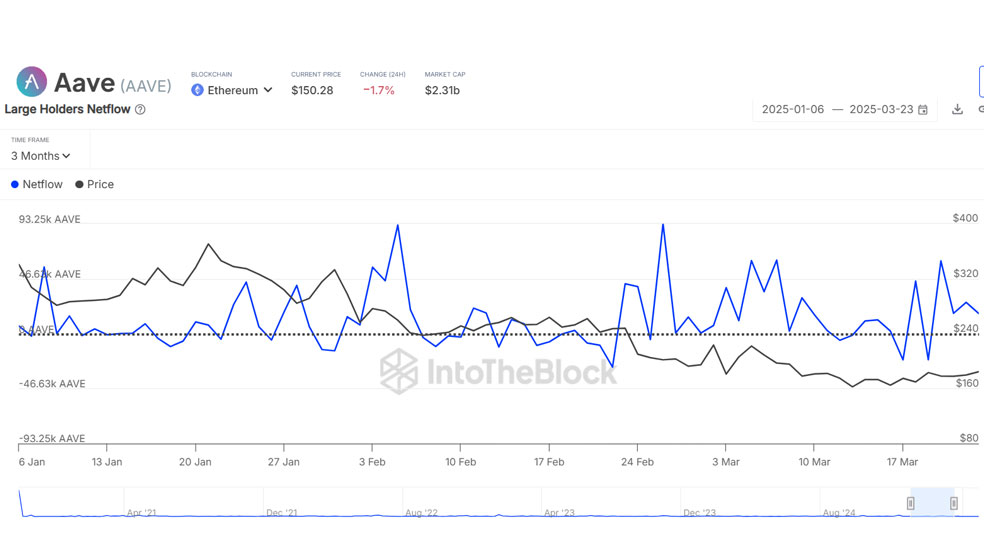Set end date 2025-03-23 field
984x554 pixels.
[881, 109]
